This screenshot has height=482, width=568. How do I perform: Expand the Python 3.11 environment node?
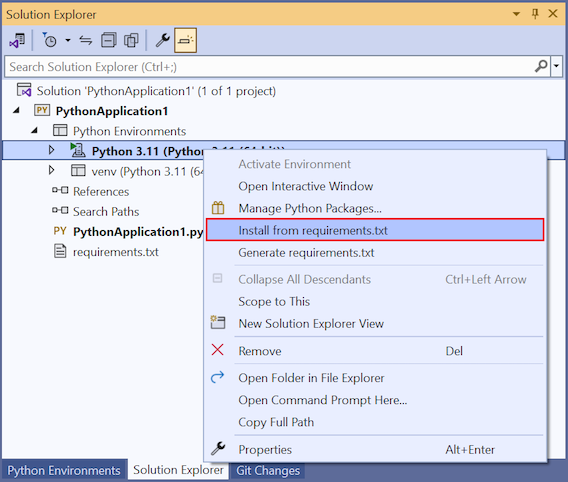[x=51, y=150]
